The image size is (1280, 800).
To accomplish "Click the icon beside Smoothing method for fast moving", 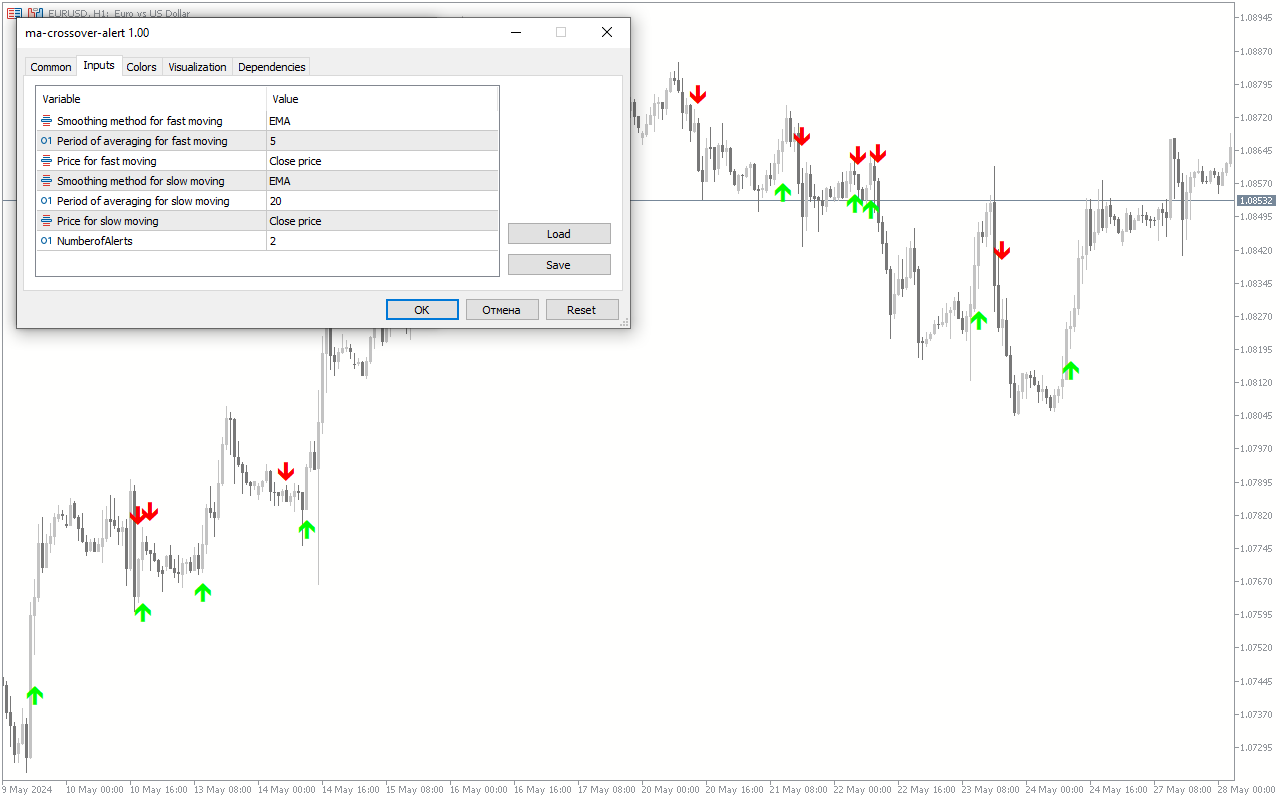I will coord(46,121).
